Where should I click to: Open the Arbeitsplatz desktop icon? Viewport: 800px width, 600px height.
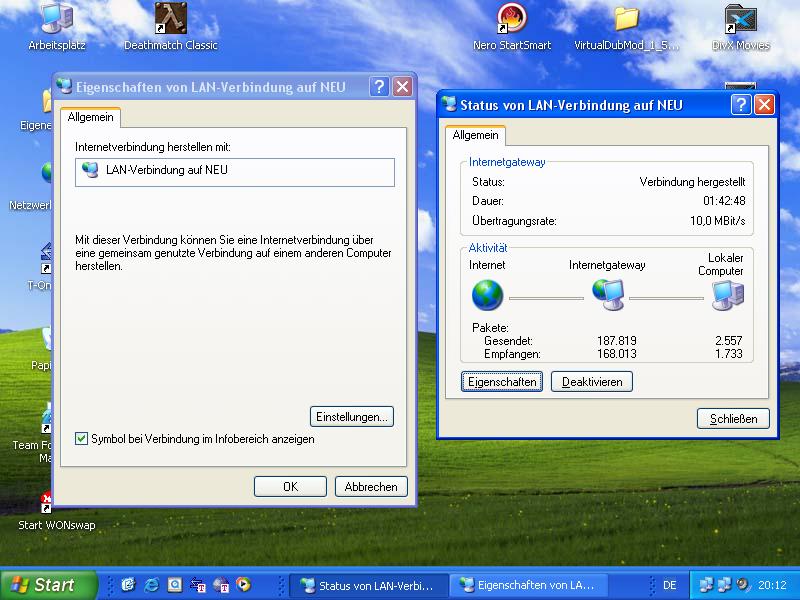56,19
